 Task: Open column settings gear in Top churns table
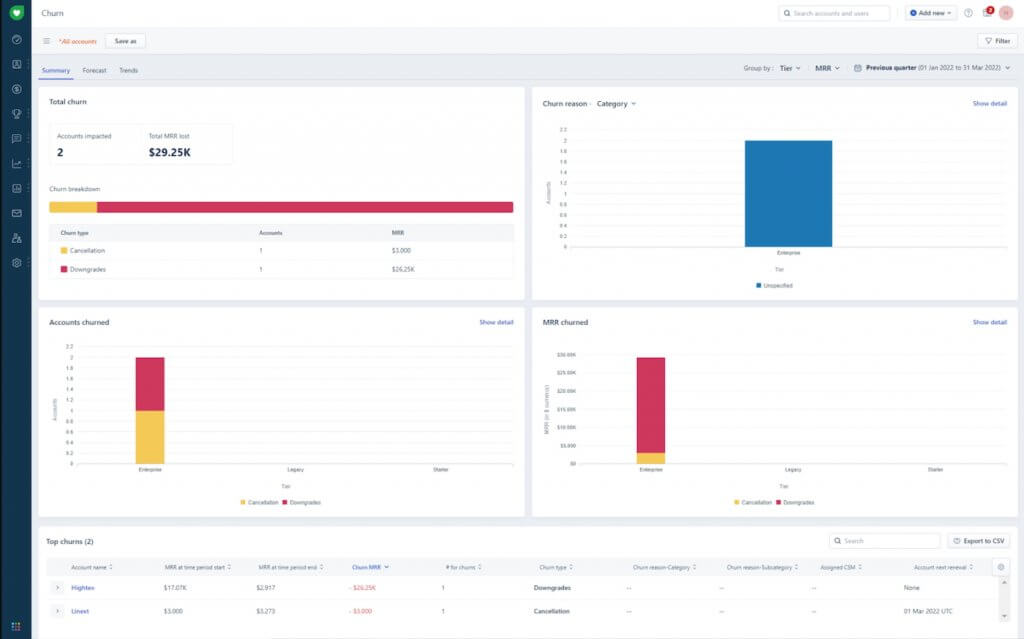click(1001, 566)
